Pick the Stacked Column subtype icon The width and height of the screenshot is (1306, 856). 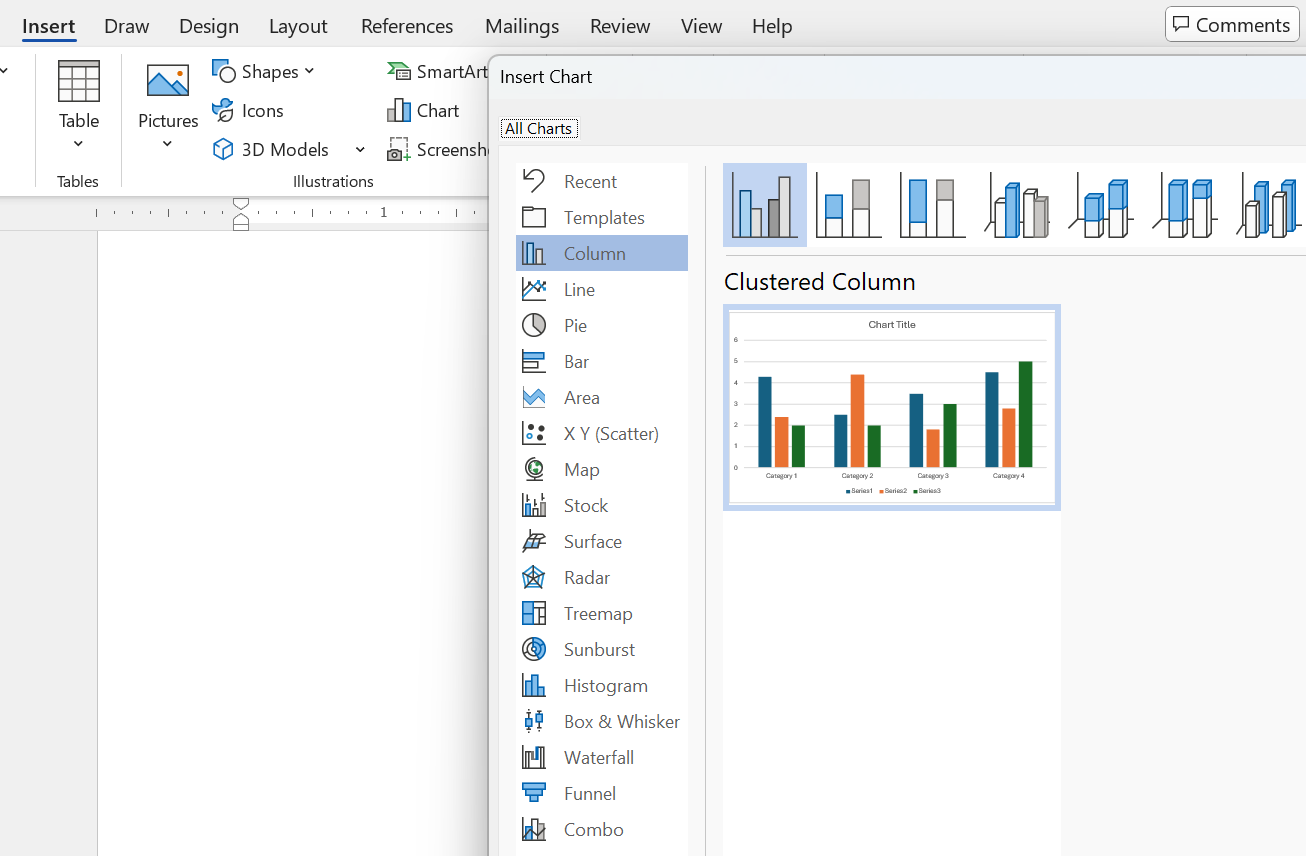[849, 205]
